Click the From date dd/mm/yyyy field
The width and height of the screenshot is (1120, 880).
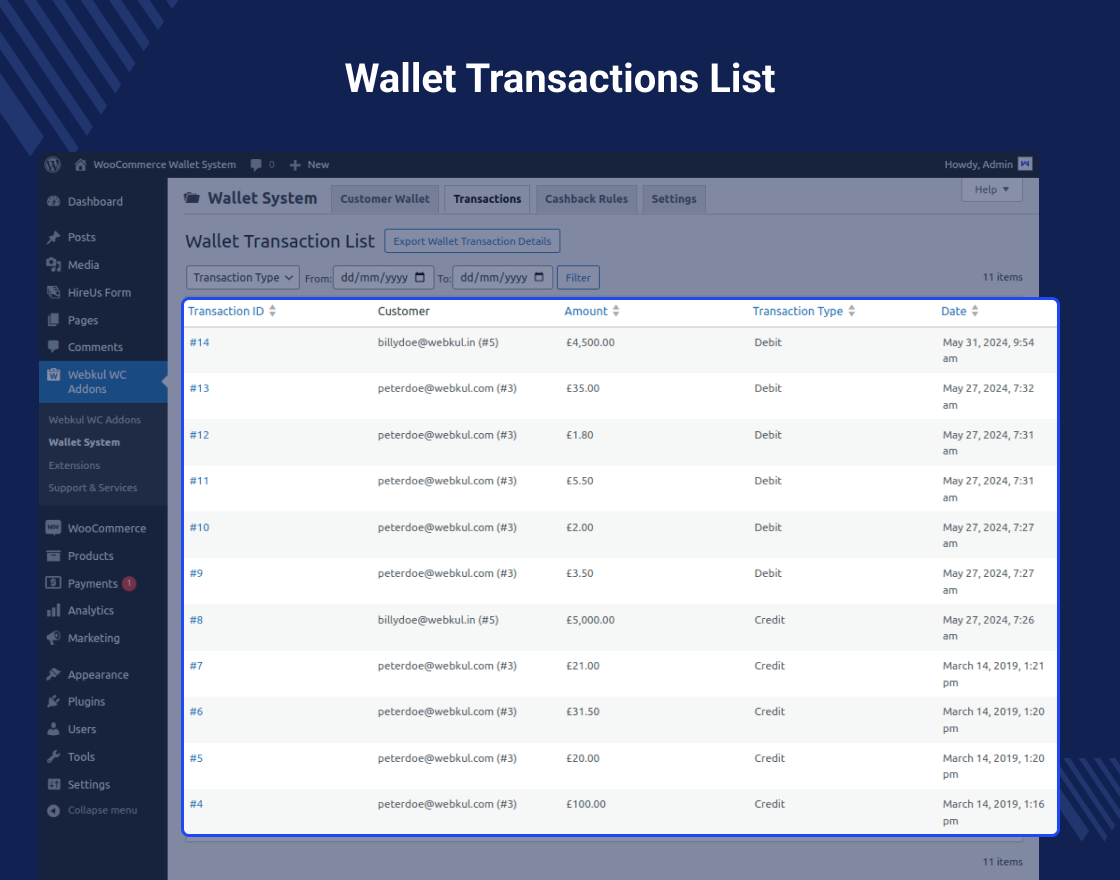point(383,277)
